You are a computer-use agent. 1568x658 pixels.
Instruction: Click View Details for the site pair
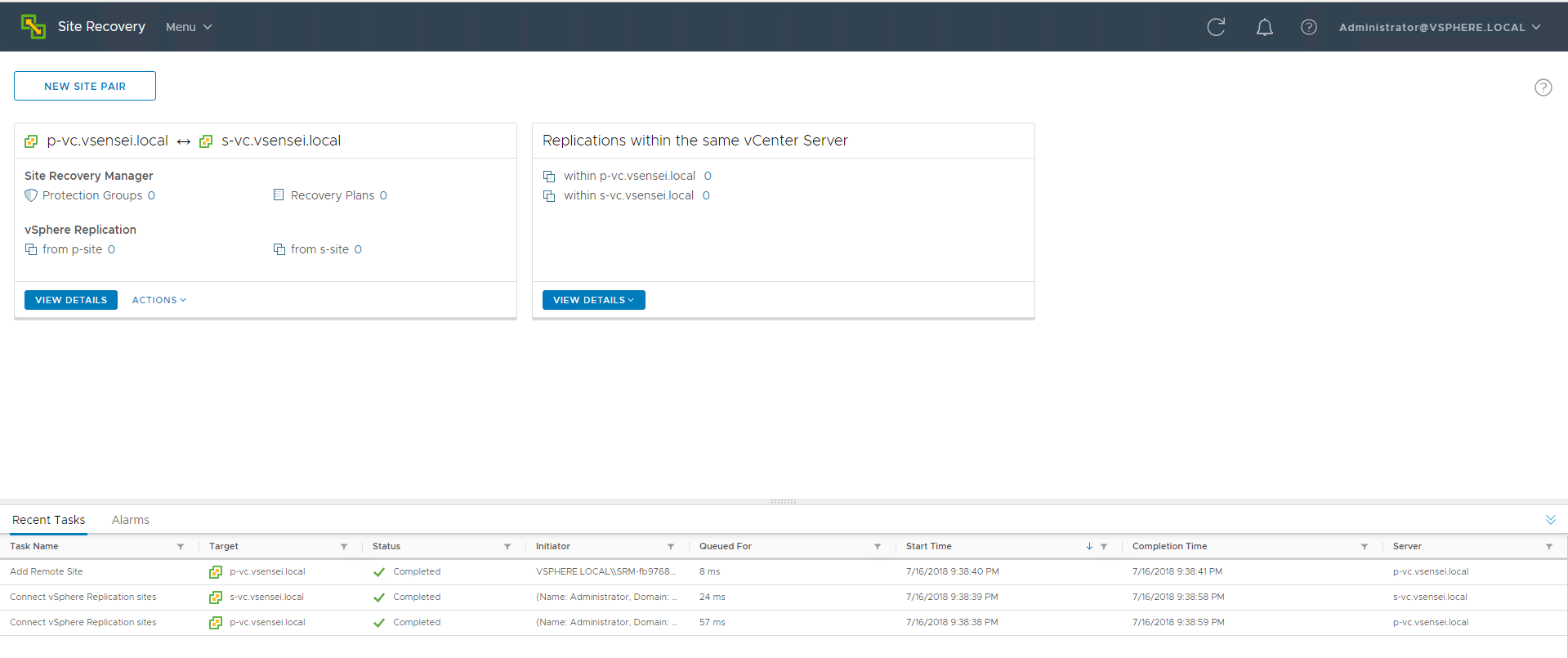tap(71, 300)
